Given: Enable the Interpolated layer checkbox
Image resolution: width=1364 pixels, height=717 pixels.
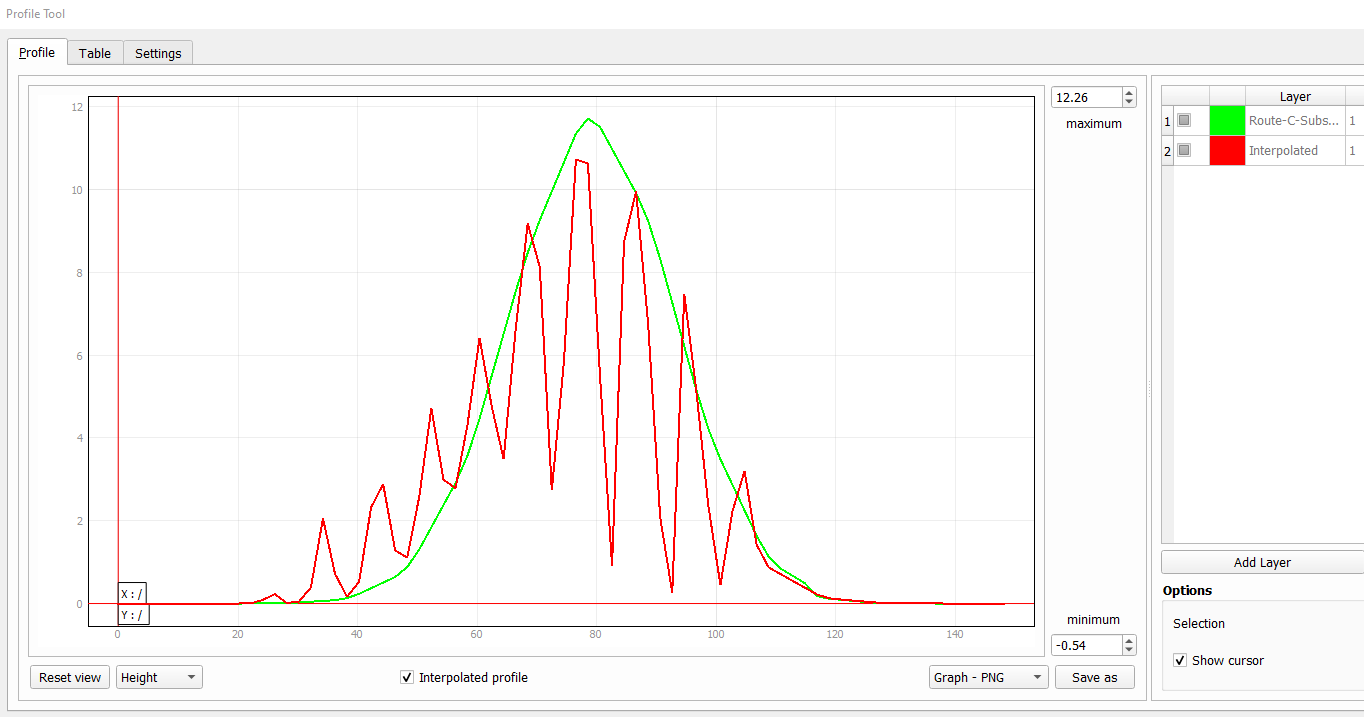Looking at the screenshot, I should point(1185,150).
